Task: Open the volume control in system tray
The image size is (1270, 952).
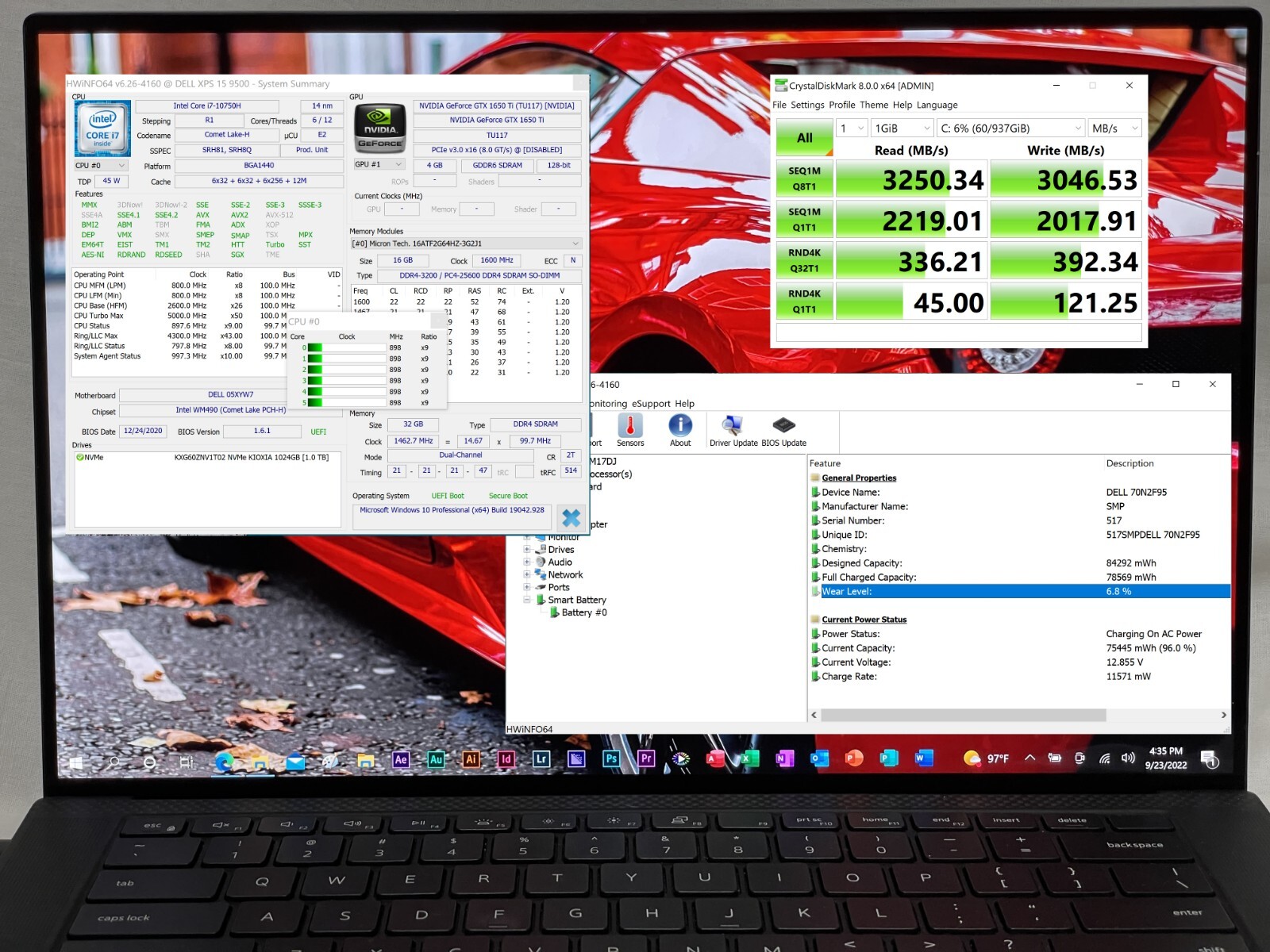Action: [x=1128, y=758]
